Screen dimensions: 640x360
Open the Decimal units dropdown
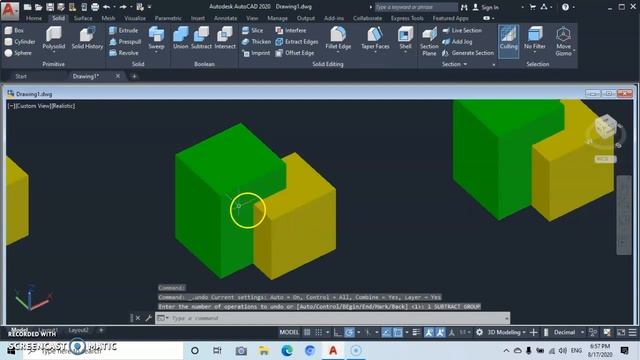(569, 332)
